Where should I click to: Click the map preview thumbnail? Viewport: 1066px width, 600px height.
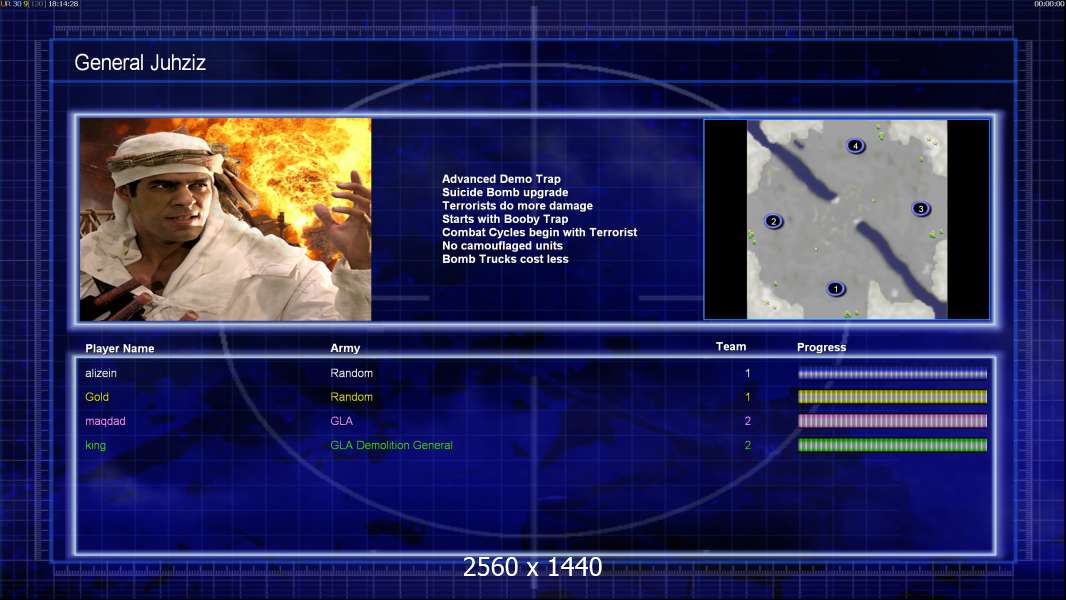point(846,219)
